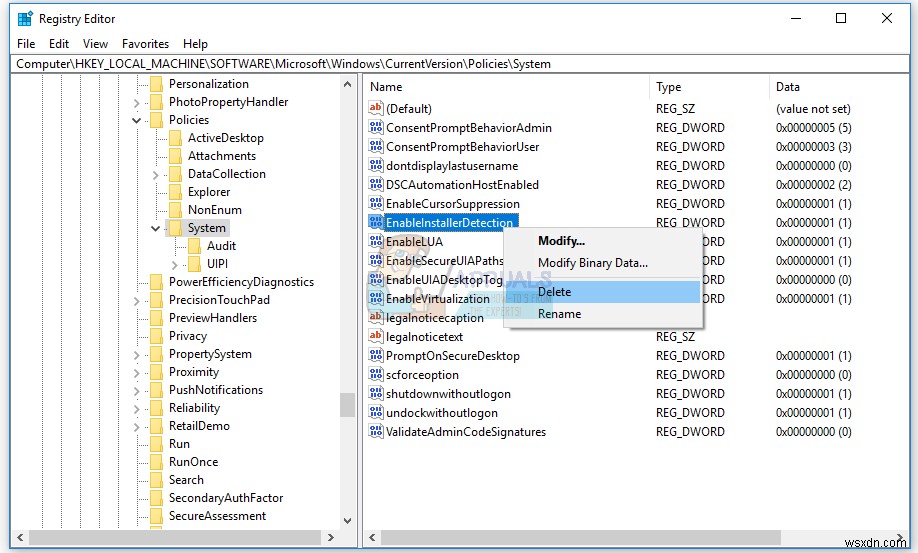Click the Audit folder icon
918x553 pixels.
(x=194, y=246)
